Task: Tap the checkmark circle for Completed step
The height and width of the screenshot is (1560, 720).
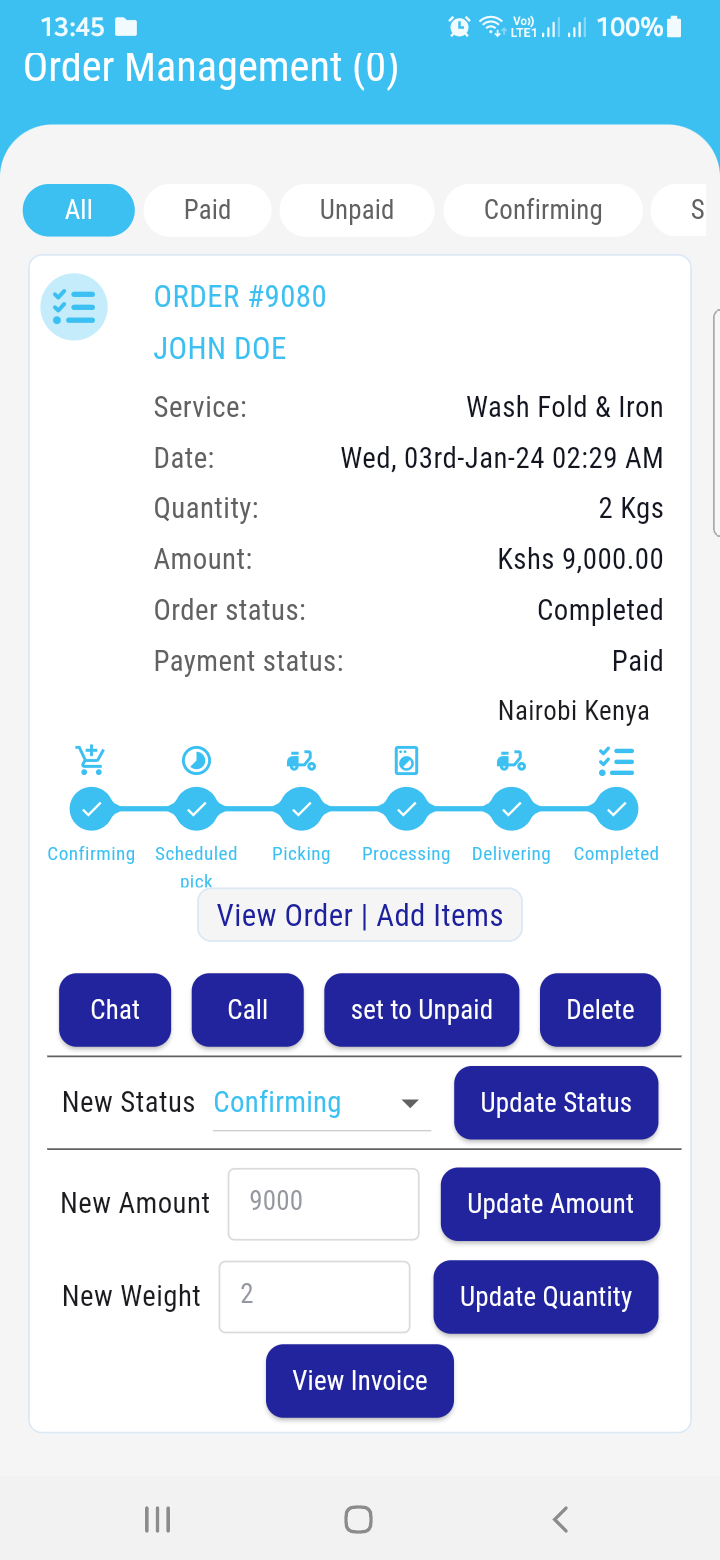Action: [x=616, y=809]
